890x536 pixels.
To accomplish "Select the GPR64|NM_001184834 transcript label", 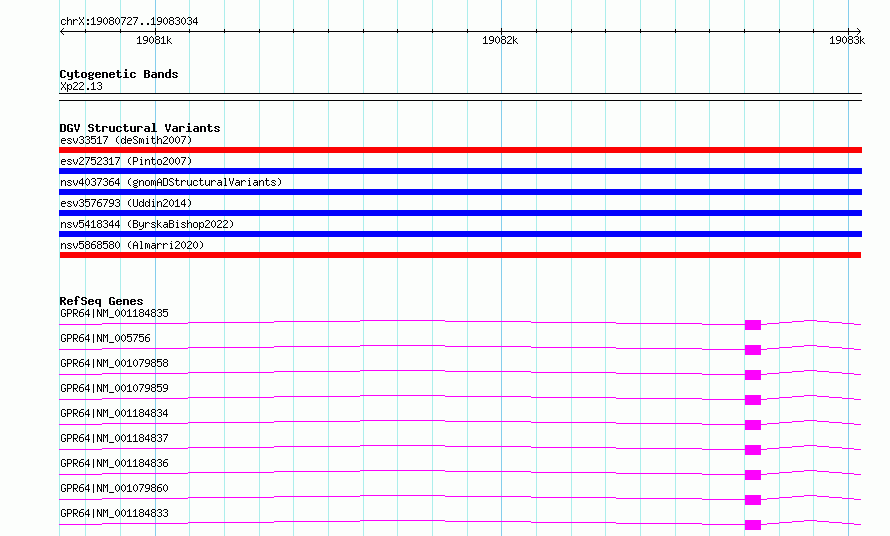I will point(114,413).
